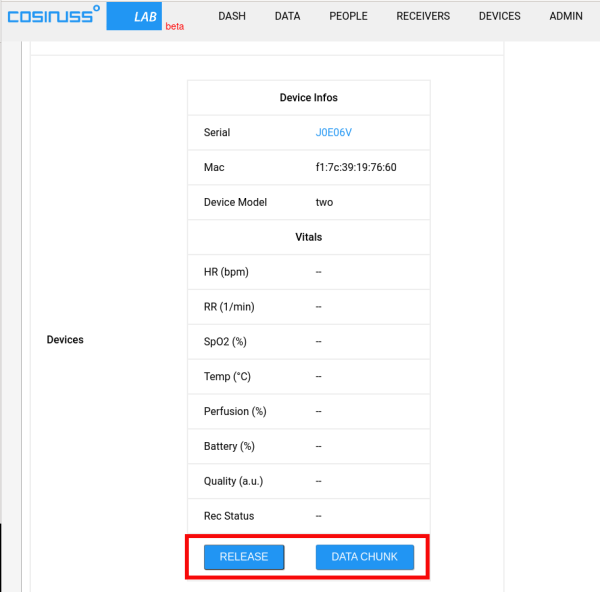This screenshot has height=592, width=600.
Task: Click the Mac address f1:7c:39:19:76:60
Action: coord(356,167)
